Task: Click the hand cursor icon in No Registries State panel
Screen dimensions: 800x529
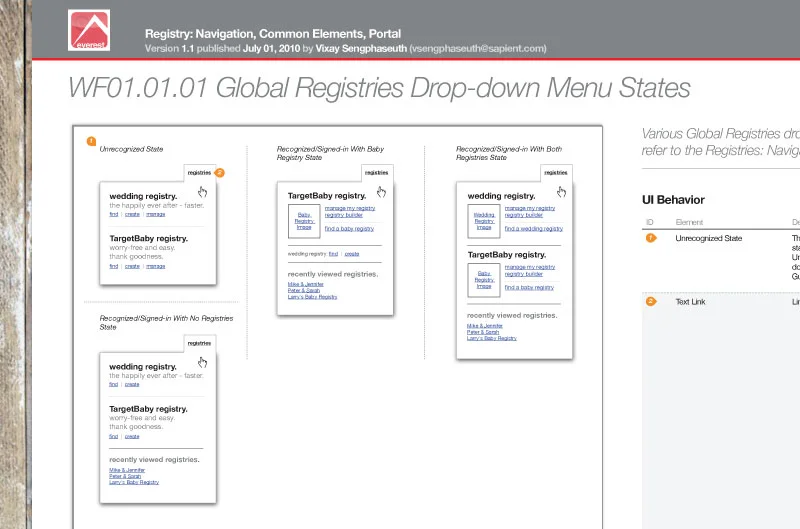Action: tap(203, 362)
